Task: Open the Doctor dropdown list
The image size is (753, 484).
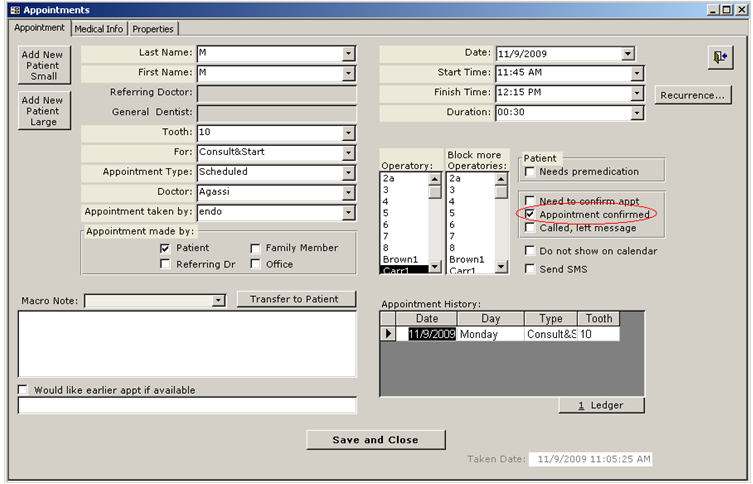Action: pyautogui.click(x=348, y=192)
